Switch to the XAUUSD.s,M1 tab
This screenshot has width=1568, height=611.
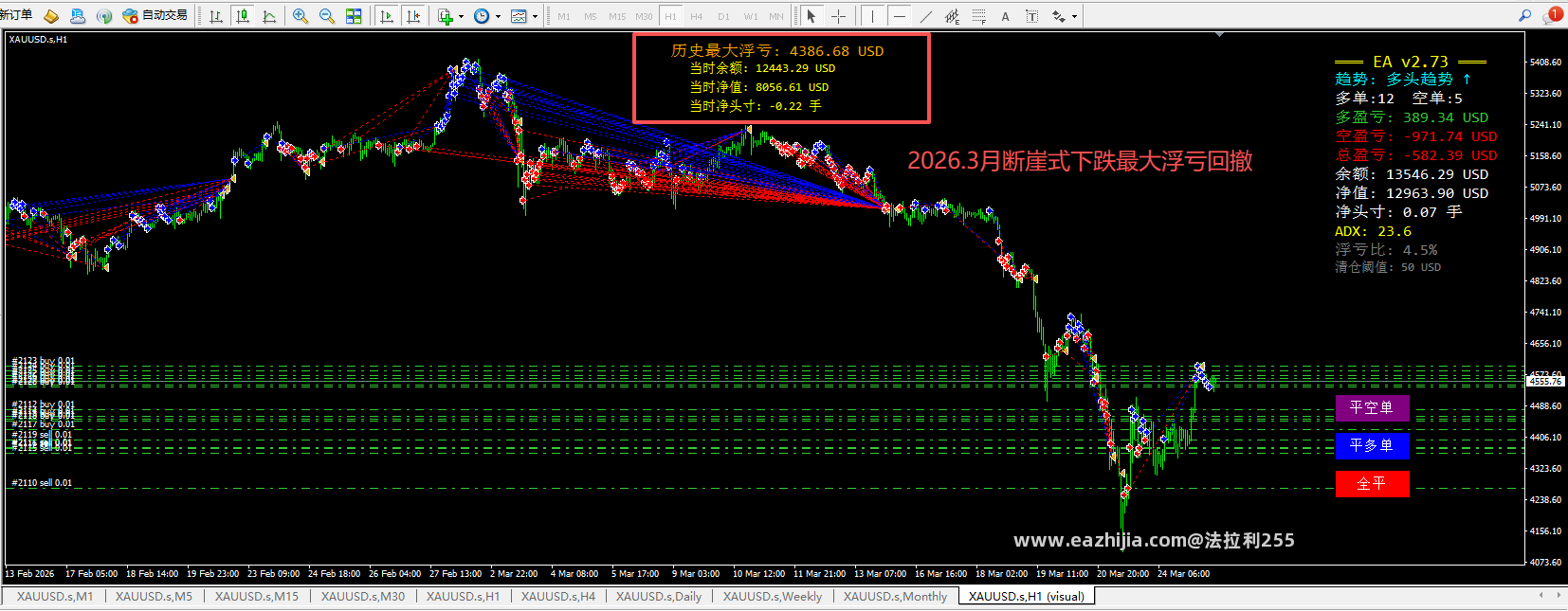point(55,596)
